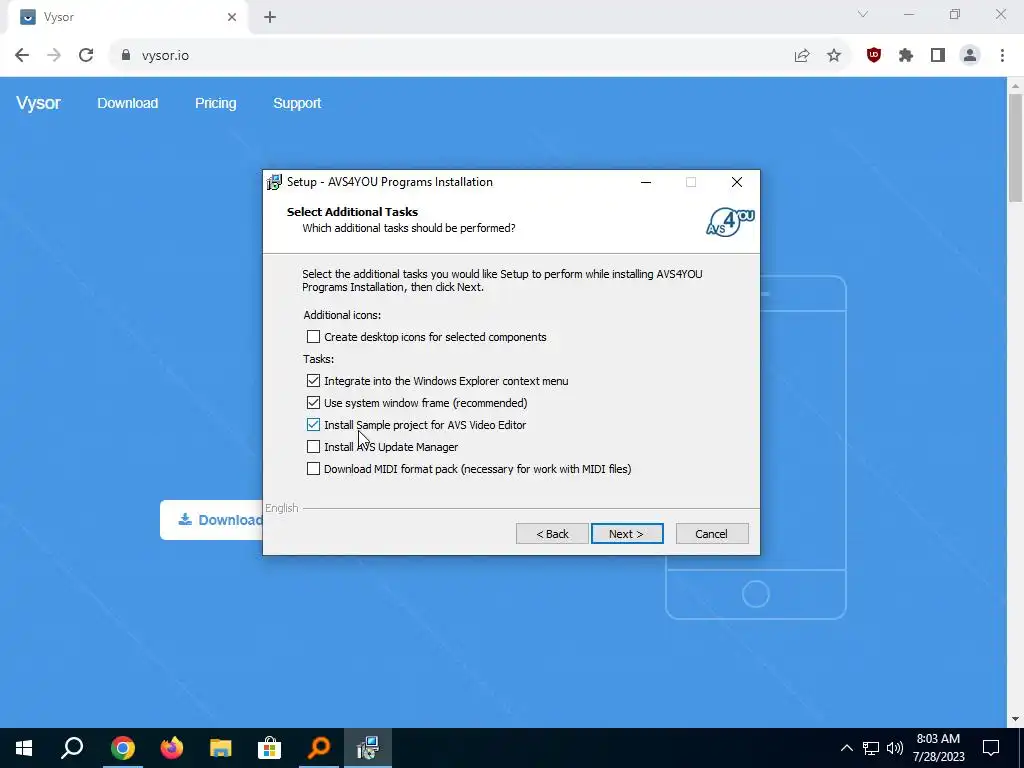Viewport: 1024px width, 768px height.
Task: Switch to Chrome from the taskbar
Action: click(x=122, y=748)
